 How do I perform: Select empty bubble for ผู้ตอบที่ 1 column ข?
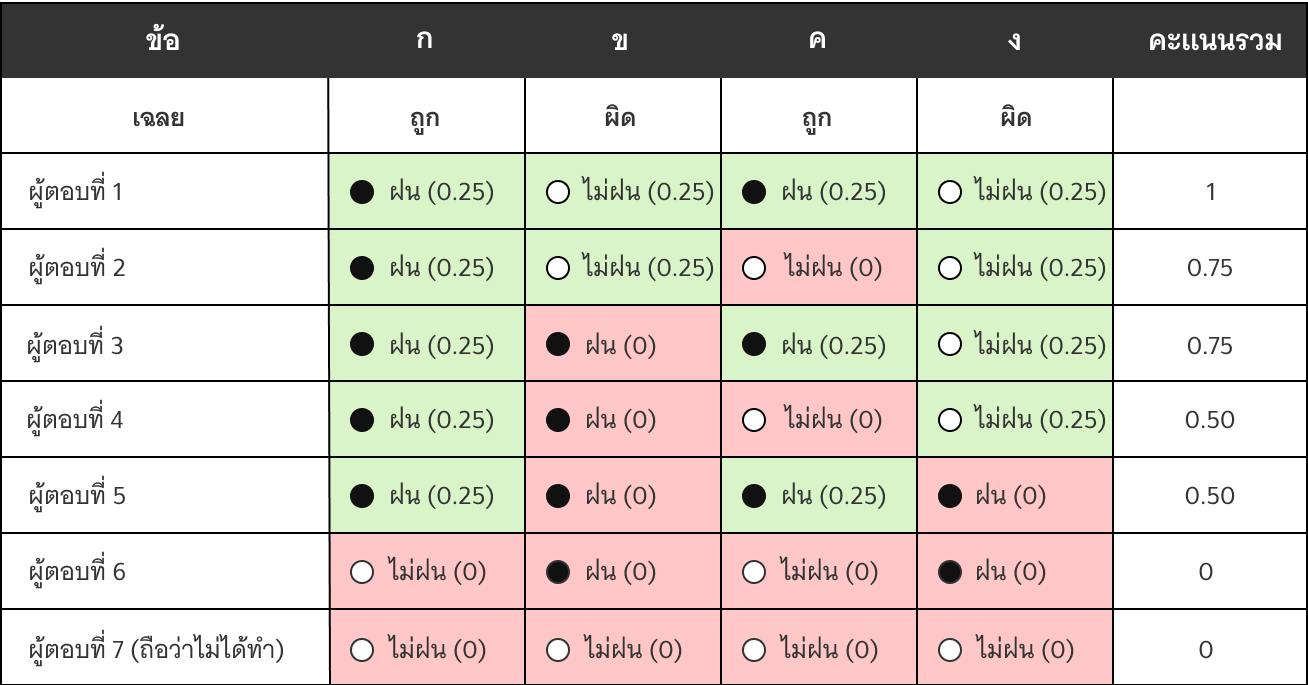coord(559,192)
